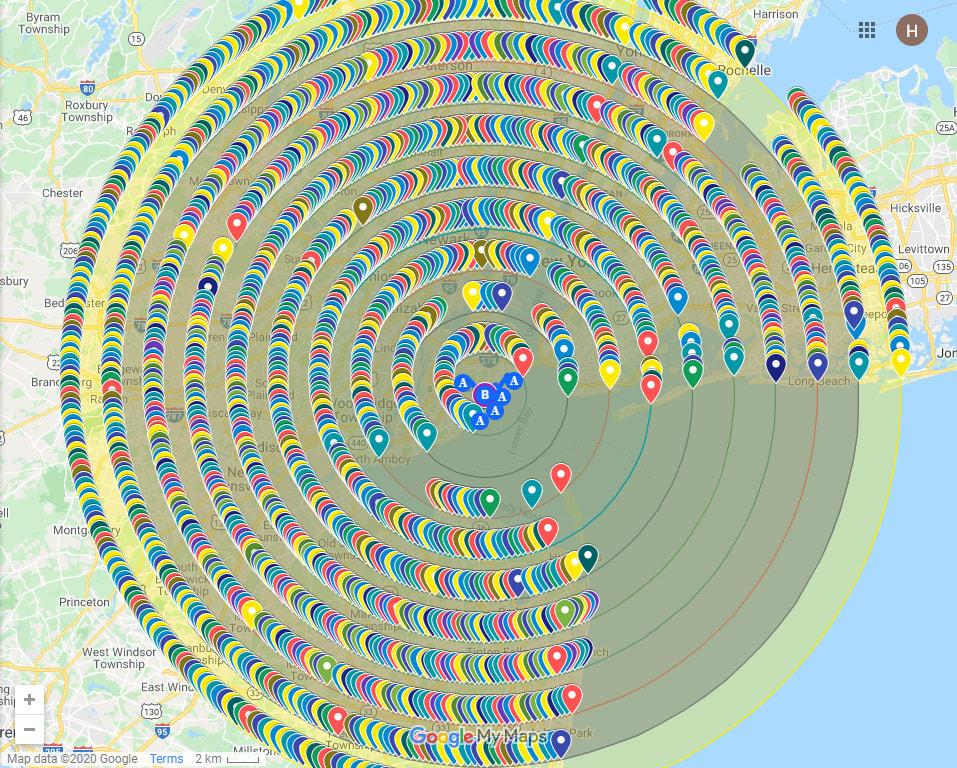Click the 2 km scale bar

tap(227, 758)
